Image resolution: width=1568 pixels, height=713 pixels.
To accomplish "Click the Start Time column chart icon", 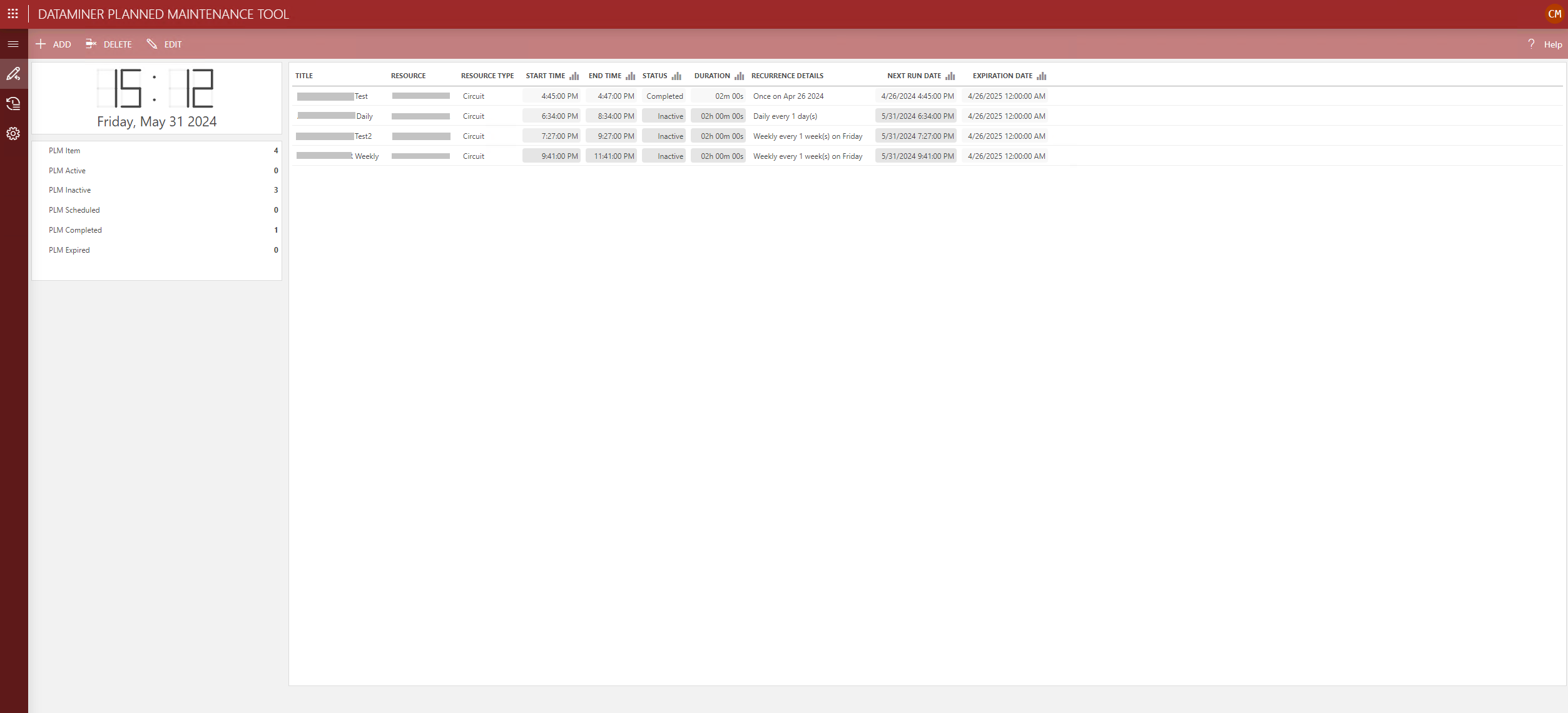I will (574, 76).
